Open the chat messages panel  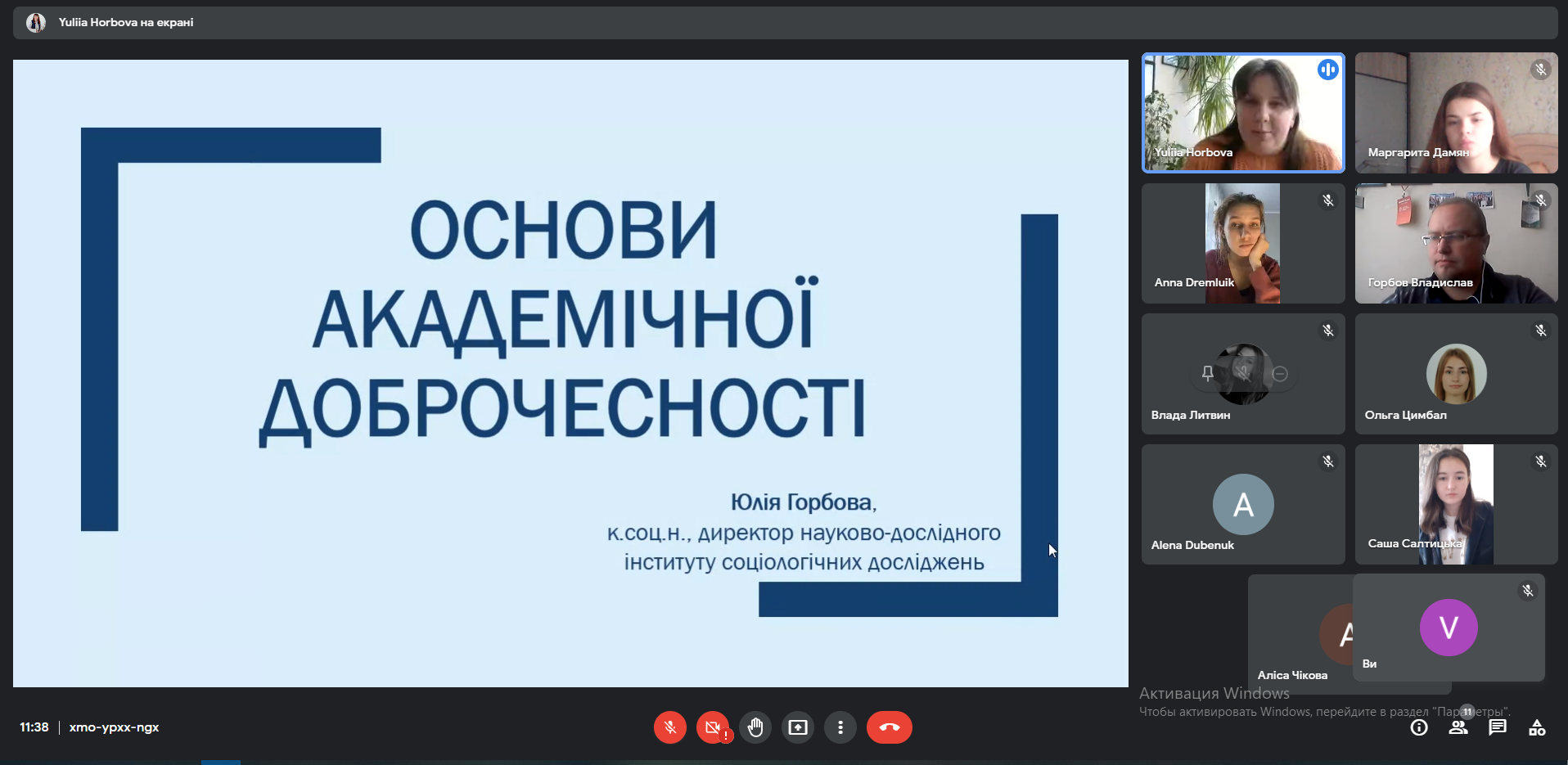(x=1498, y=727)
